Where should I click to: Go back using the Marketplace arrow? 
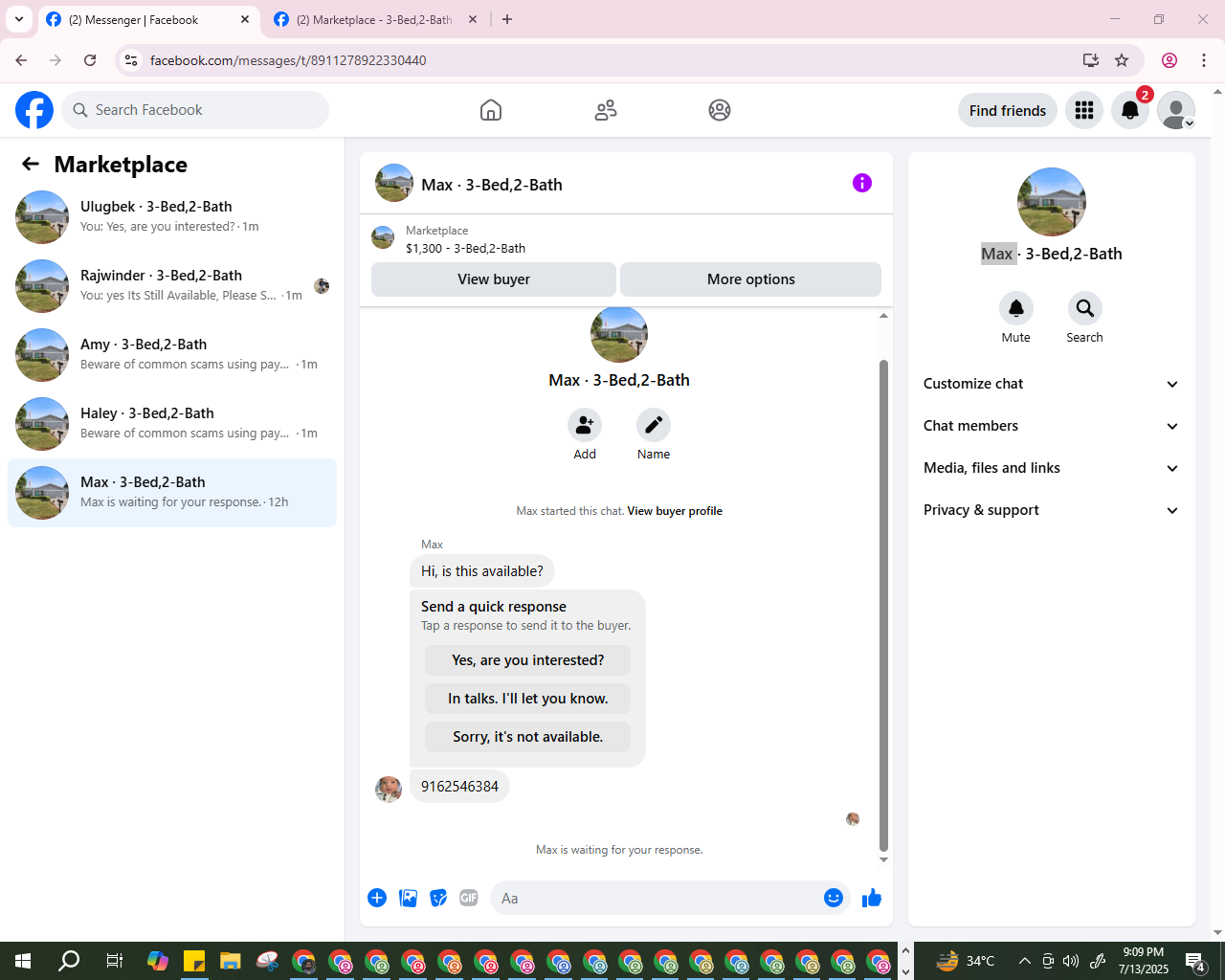coord(31,165)
